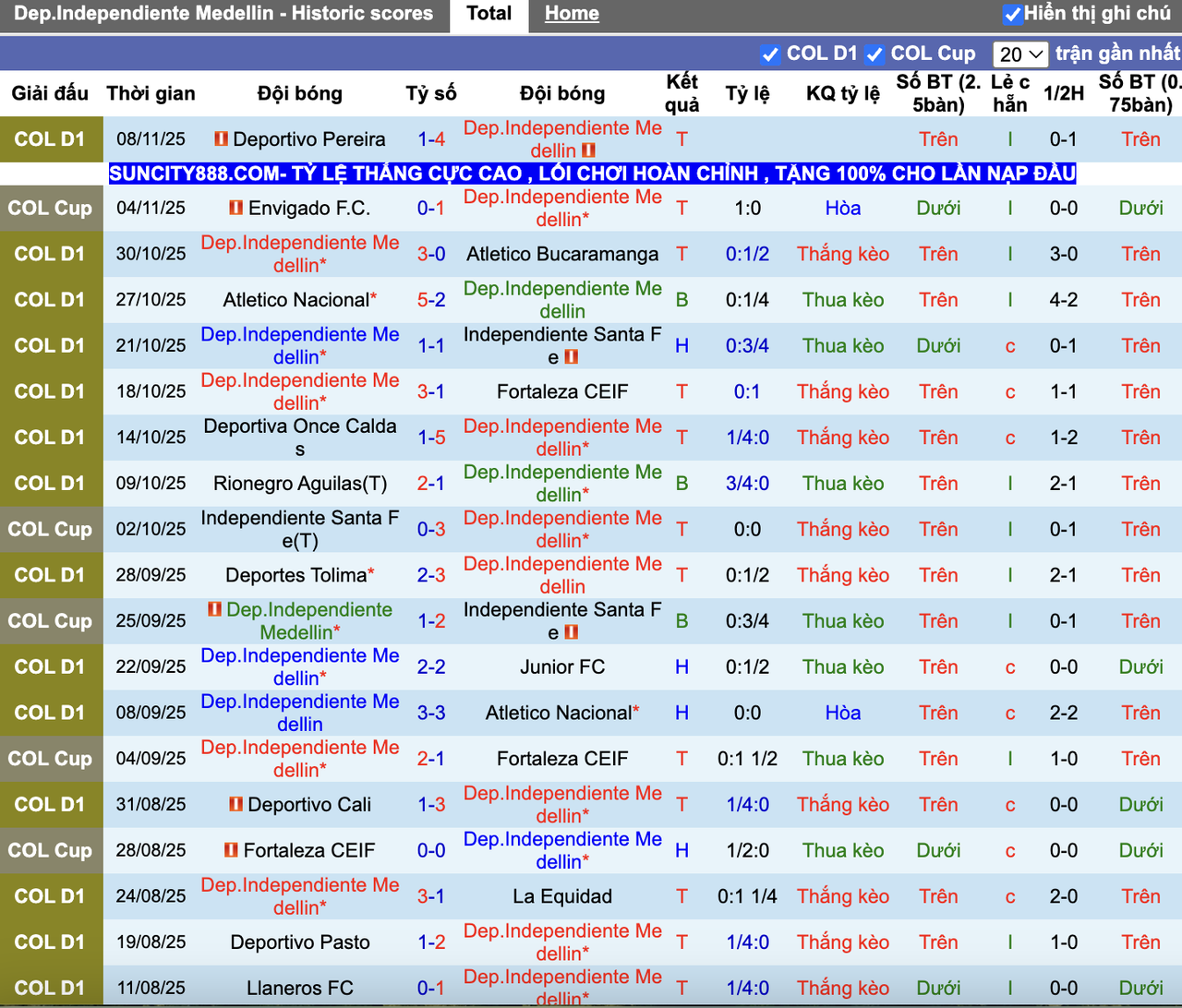
Task: Open the Llaneros FC team link
Action: (300, 989)
